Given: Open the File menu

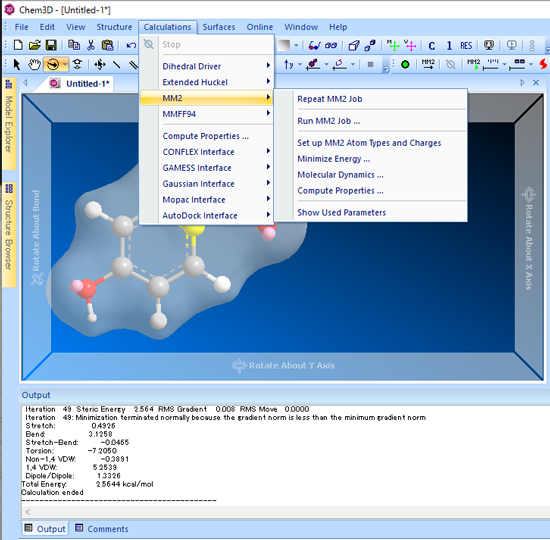Looking at the screenshot, I should 21,27.
